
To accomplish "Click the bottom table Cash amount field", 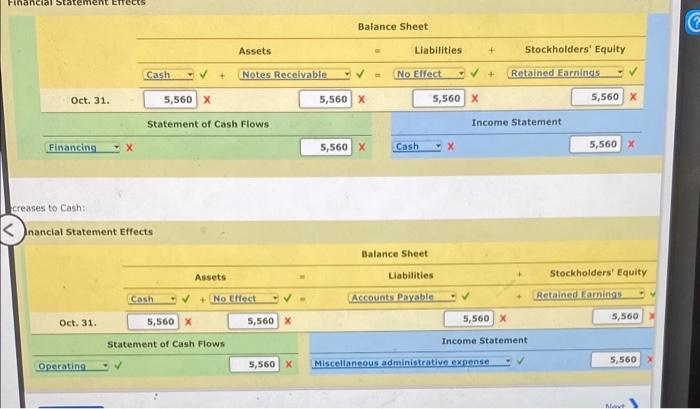I will [x=153, y=321].
